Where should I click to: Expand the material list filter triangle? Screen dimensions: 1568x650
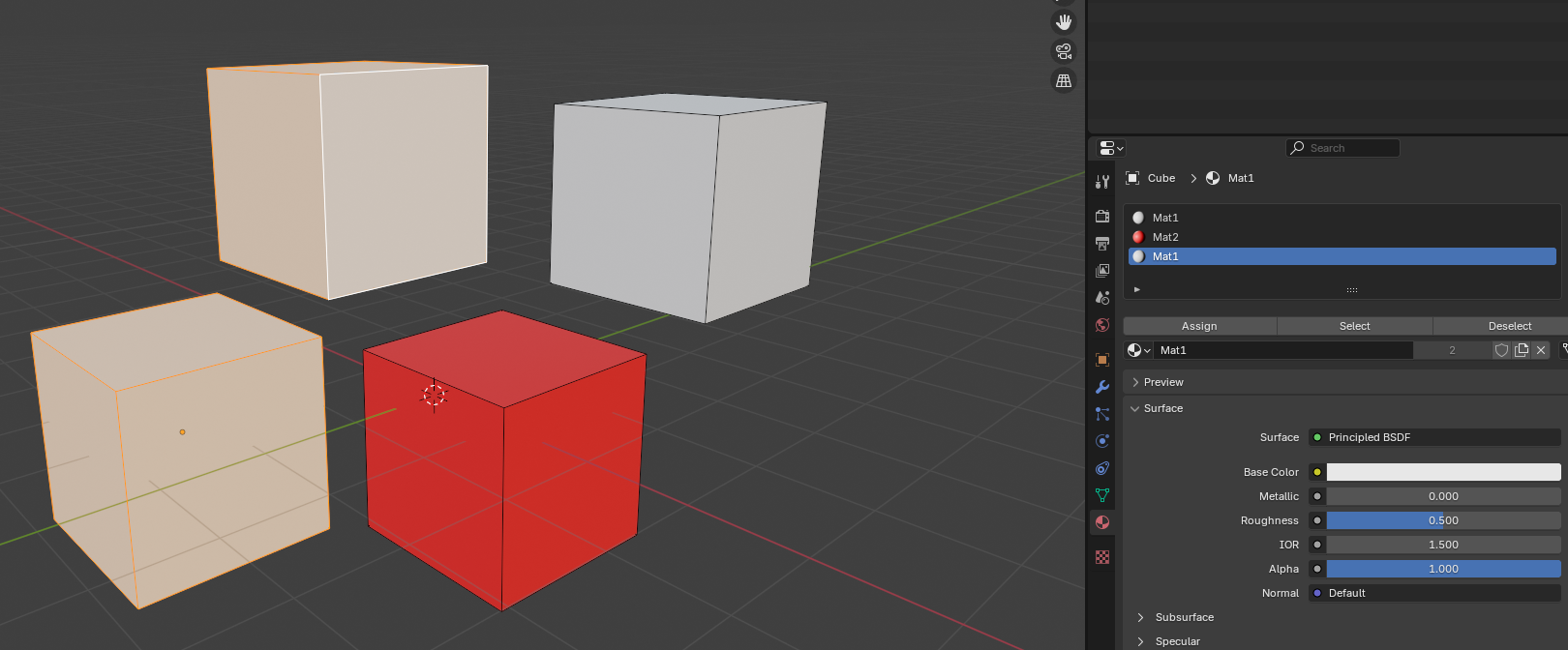1137,289
